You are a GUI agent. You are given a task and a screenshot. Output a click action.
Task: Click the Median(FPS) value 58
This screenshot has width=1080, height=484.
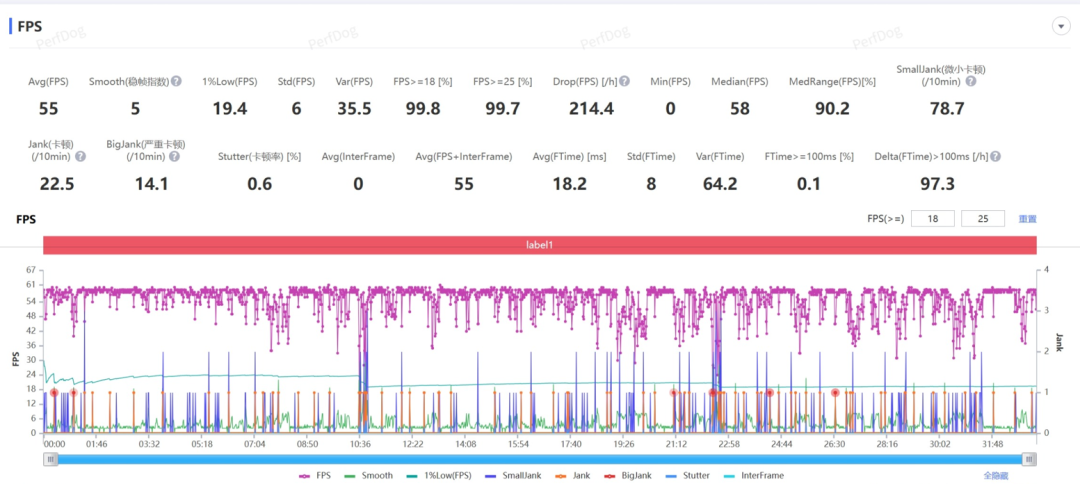click(740, 109)
